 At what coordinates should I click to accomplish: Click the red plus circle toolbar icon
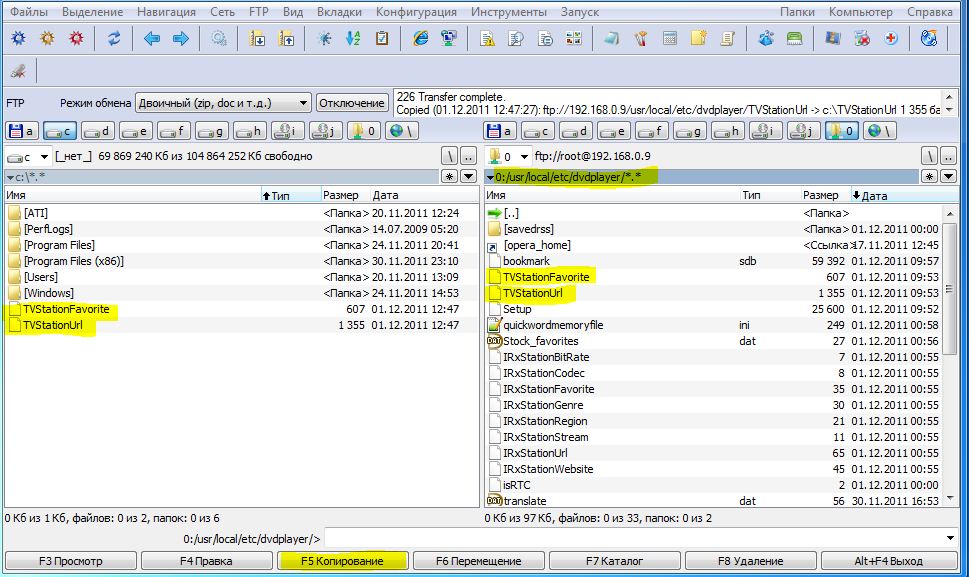coord(891,38)
